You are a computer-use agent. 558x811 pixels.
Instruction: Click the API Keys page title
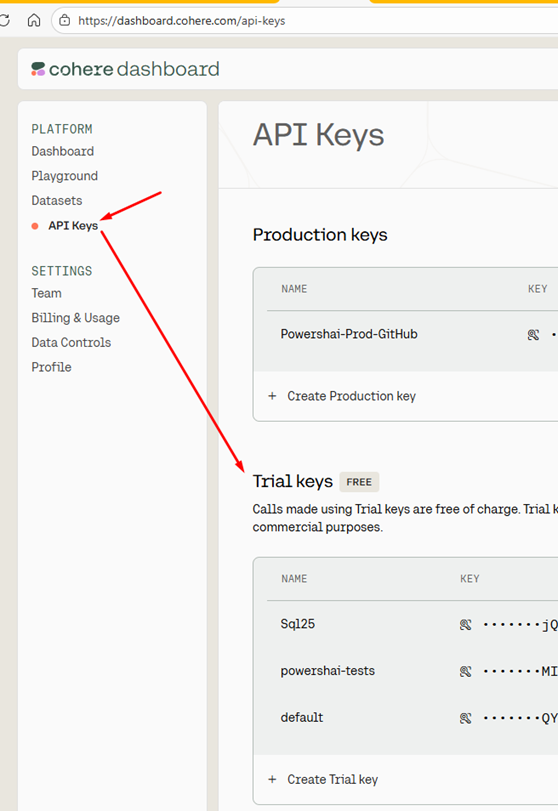pos(319,136)
